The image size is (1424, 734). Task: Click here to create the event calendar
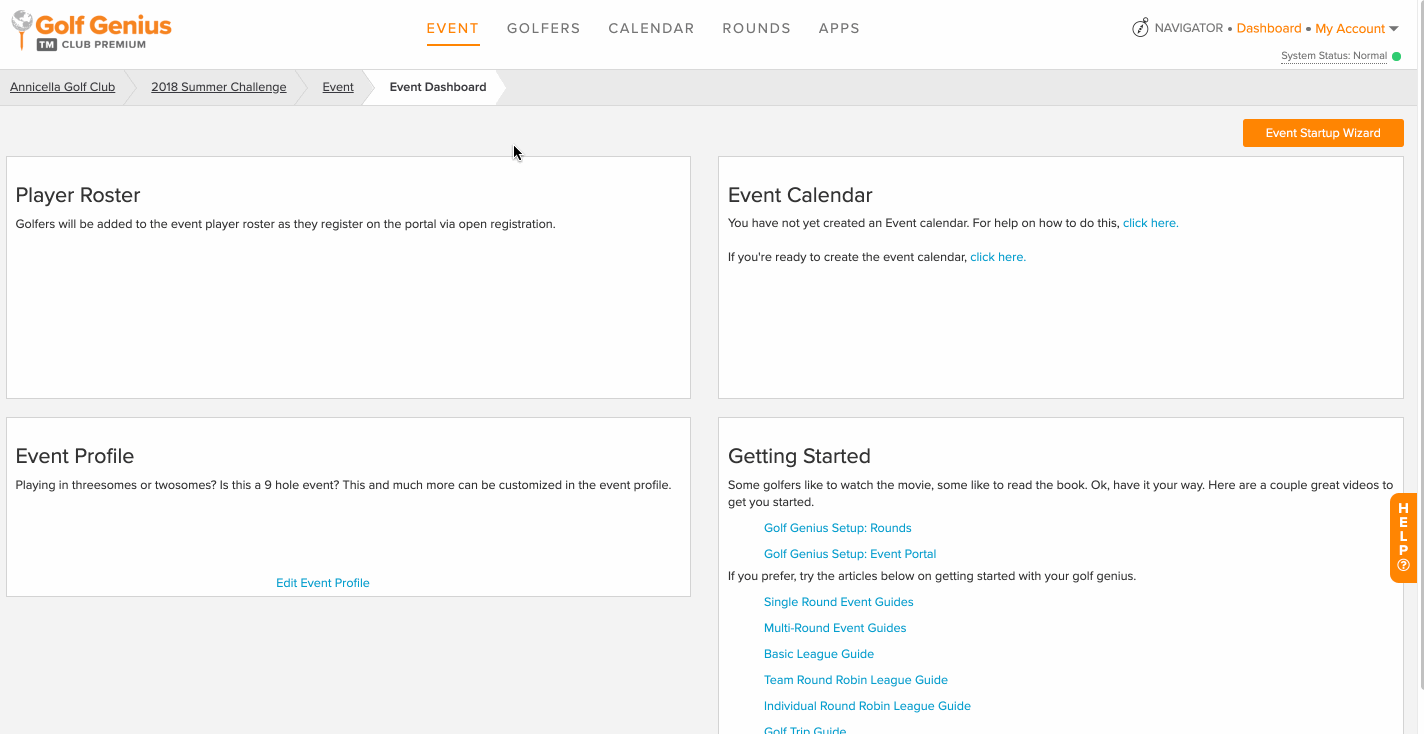pos(997,256)
